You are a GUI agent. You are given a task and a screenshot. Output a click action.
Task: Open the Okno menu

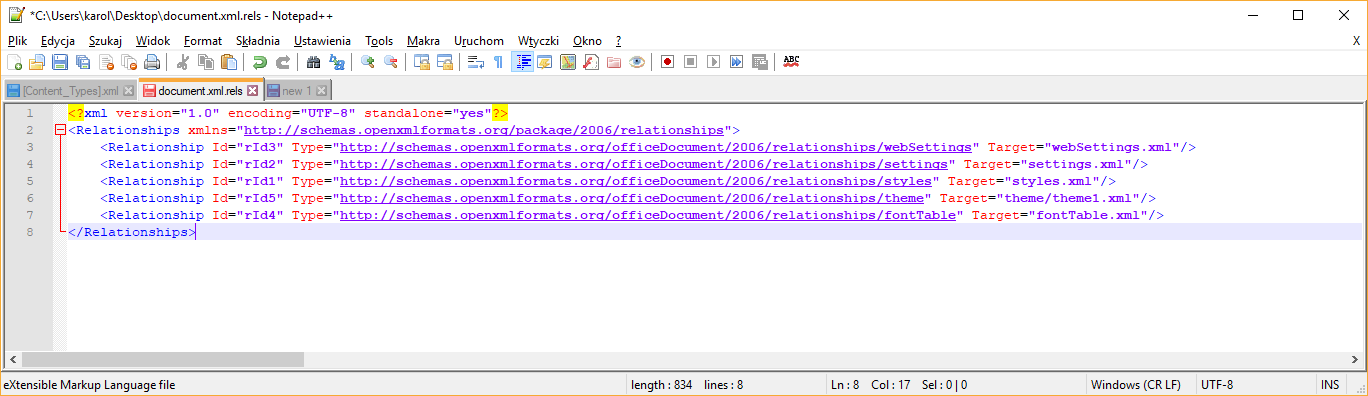(x=587, y=41)
